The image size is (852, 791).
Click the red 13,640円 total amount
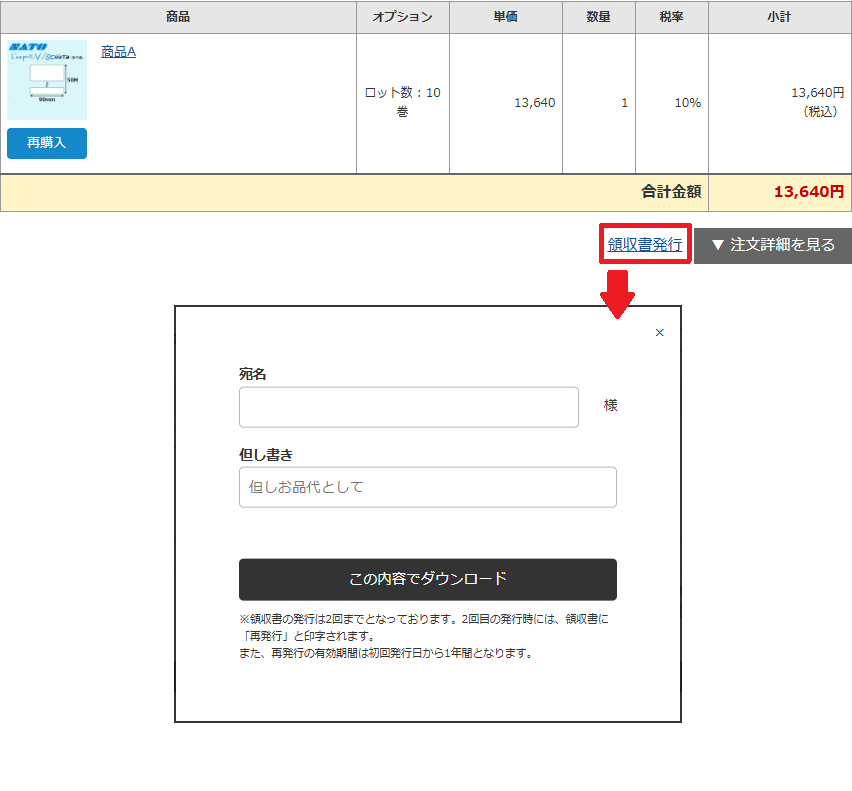click(x=808, y=192)
